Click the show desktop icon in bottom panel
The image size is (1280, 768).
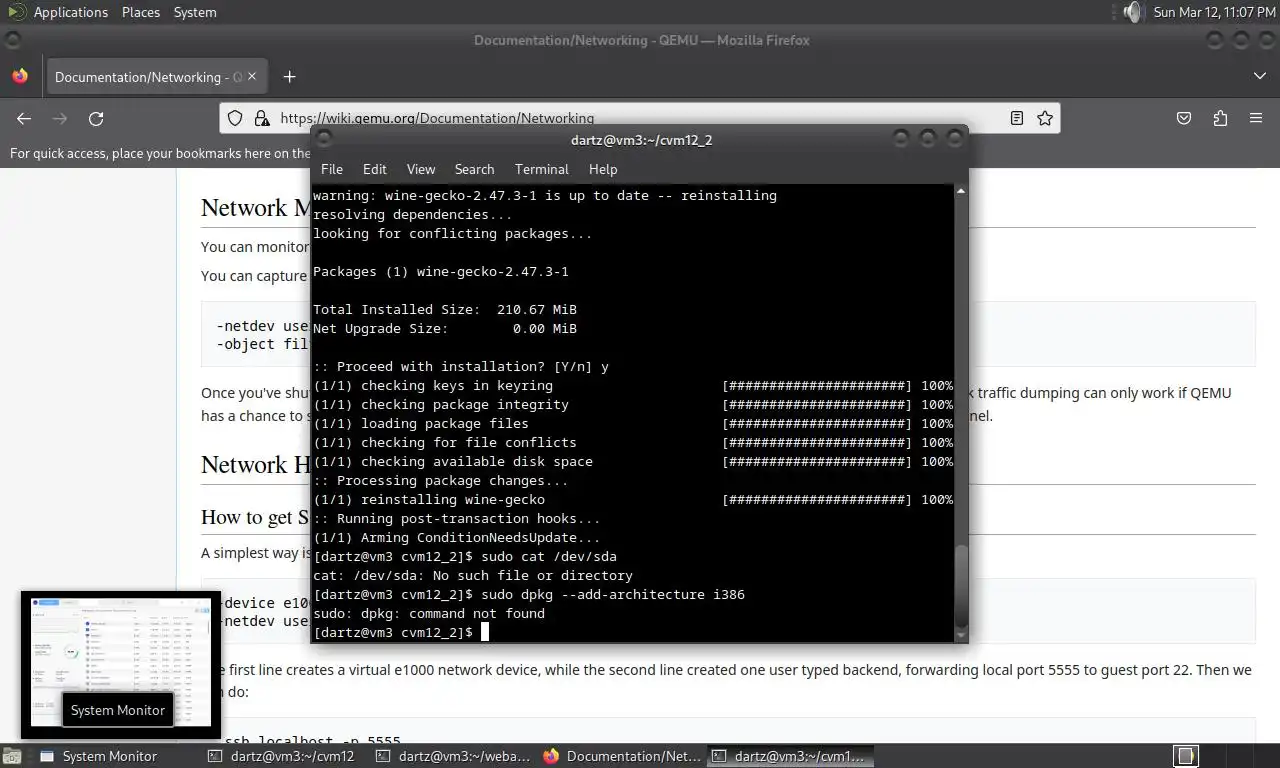11,756
